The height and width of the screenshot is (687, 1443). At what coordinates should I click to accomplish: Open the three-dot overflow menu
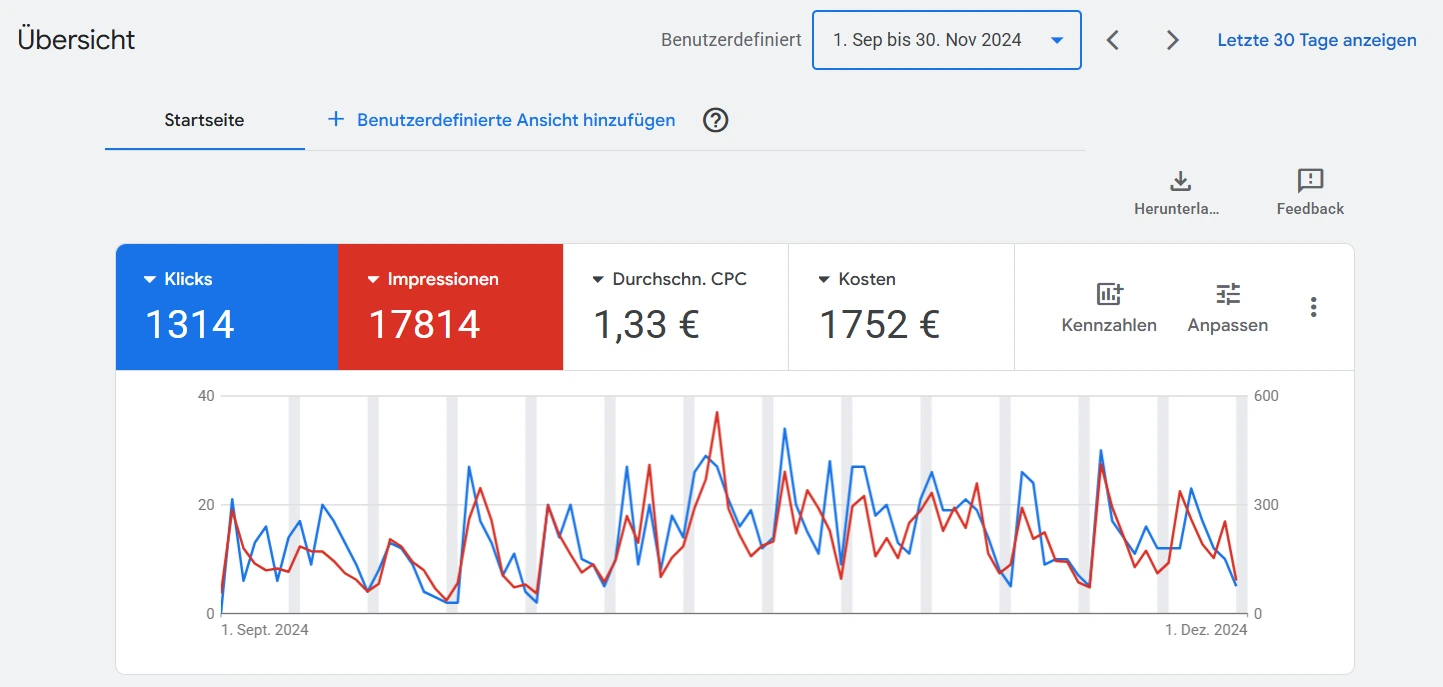click(1314, 307)
